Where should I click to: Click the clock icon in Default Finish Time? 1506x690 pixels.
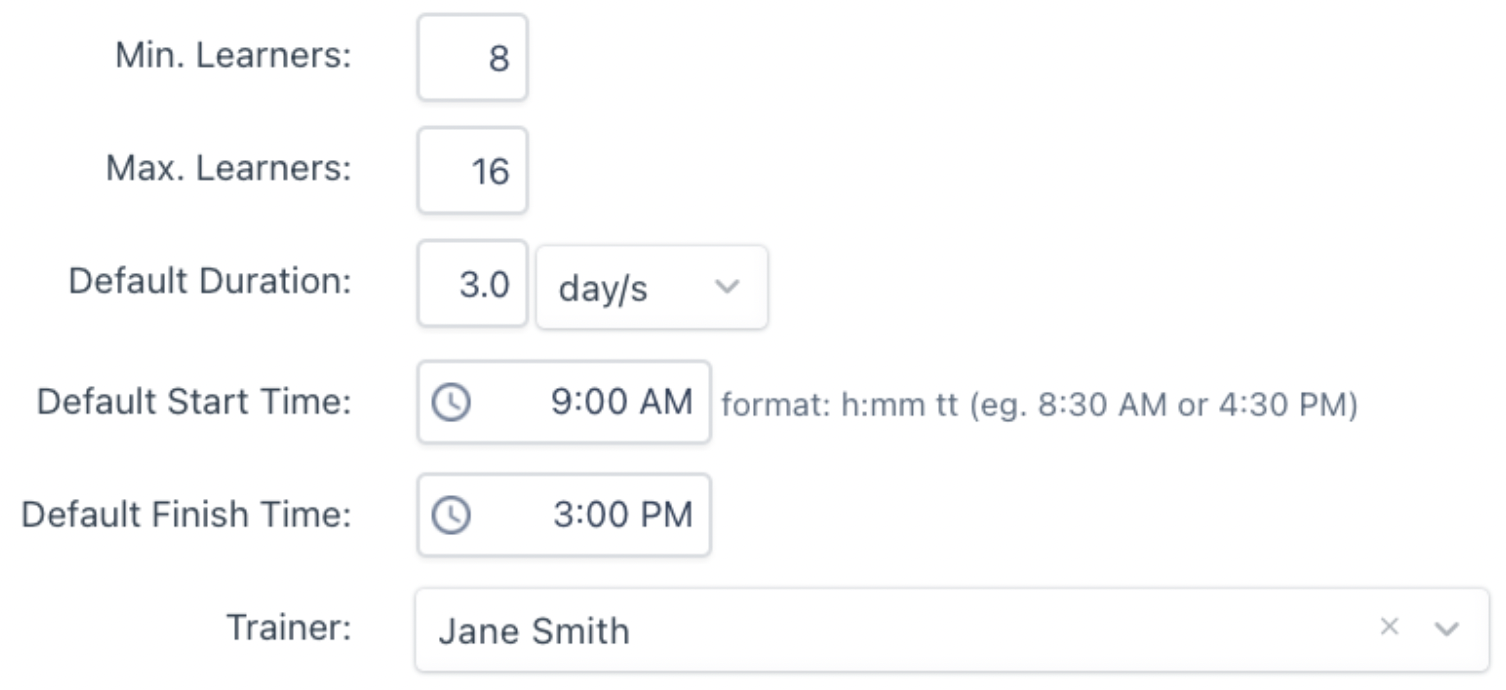point(451,516)
